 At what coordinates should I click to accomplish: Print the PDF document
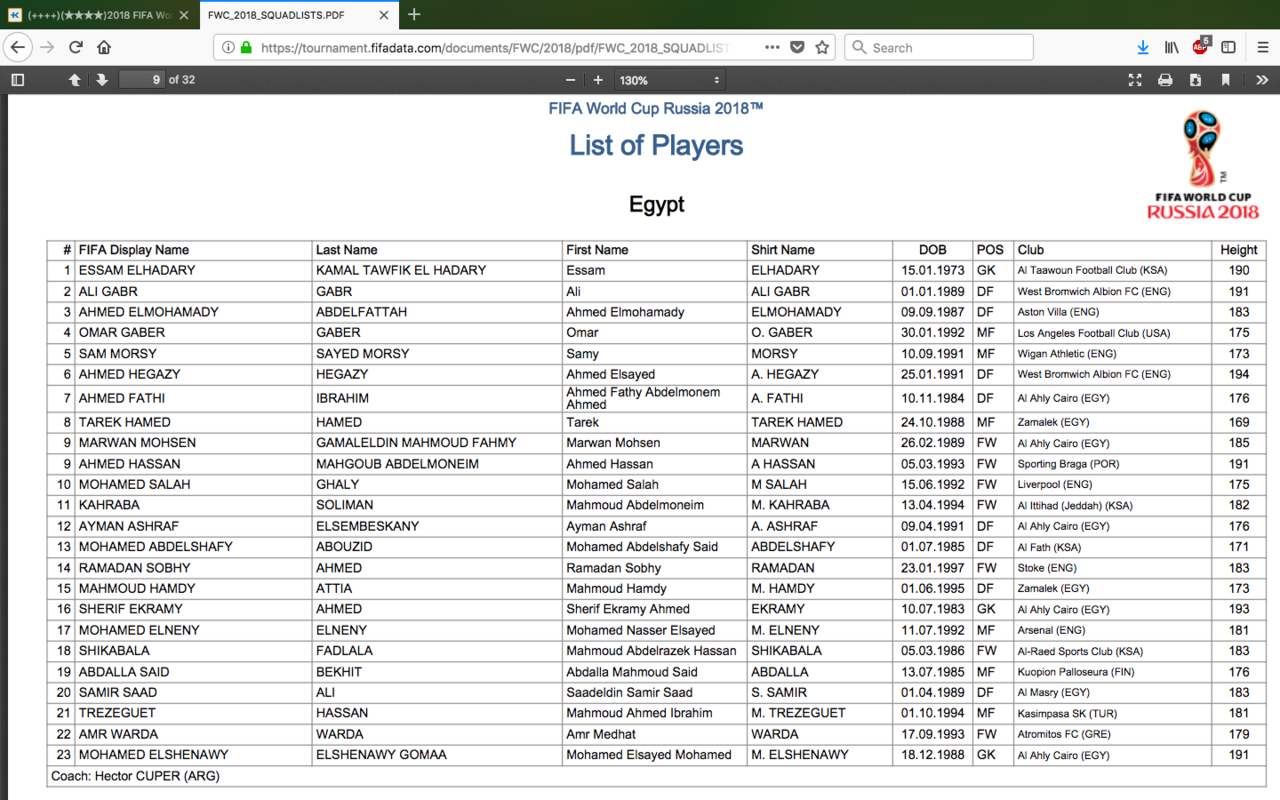pyautogui.click(x=1165, y=80)
